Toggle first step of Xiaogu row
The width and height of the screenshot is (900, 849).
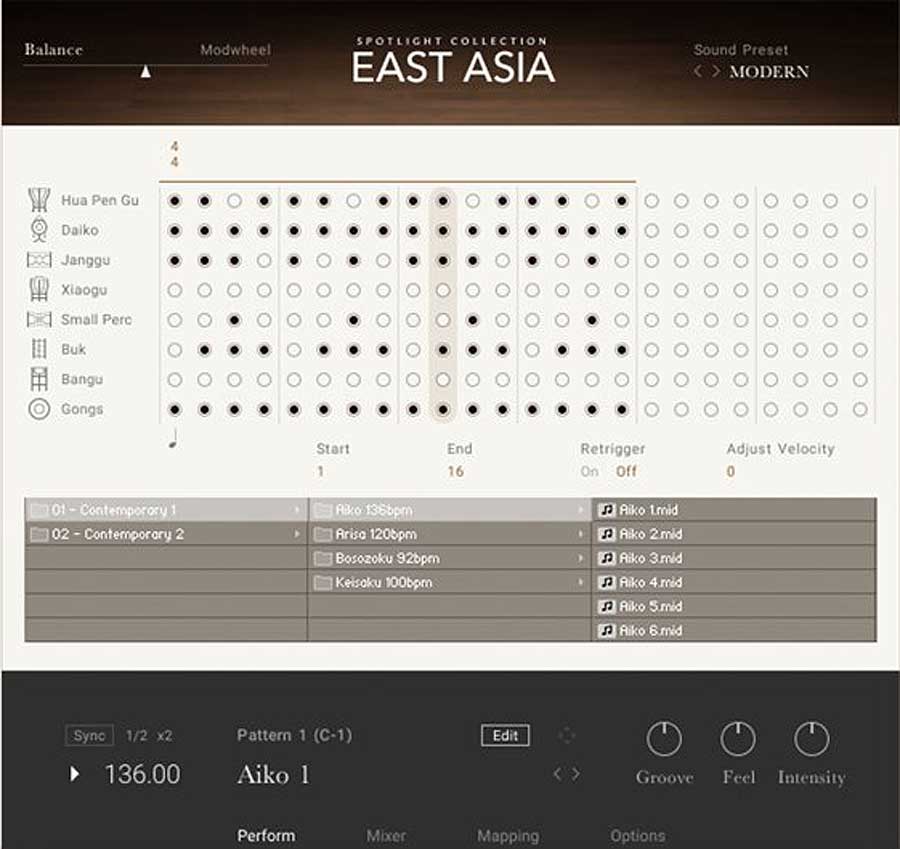[174, 290]
